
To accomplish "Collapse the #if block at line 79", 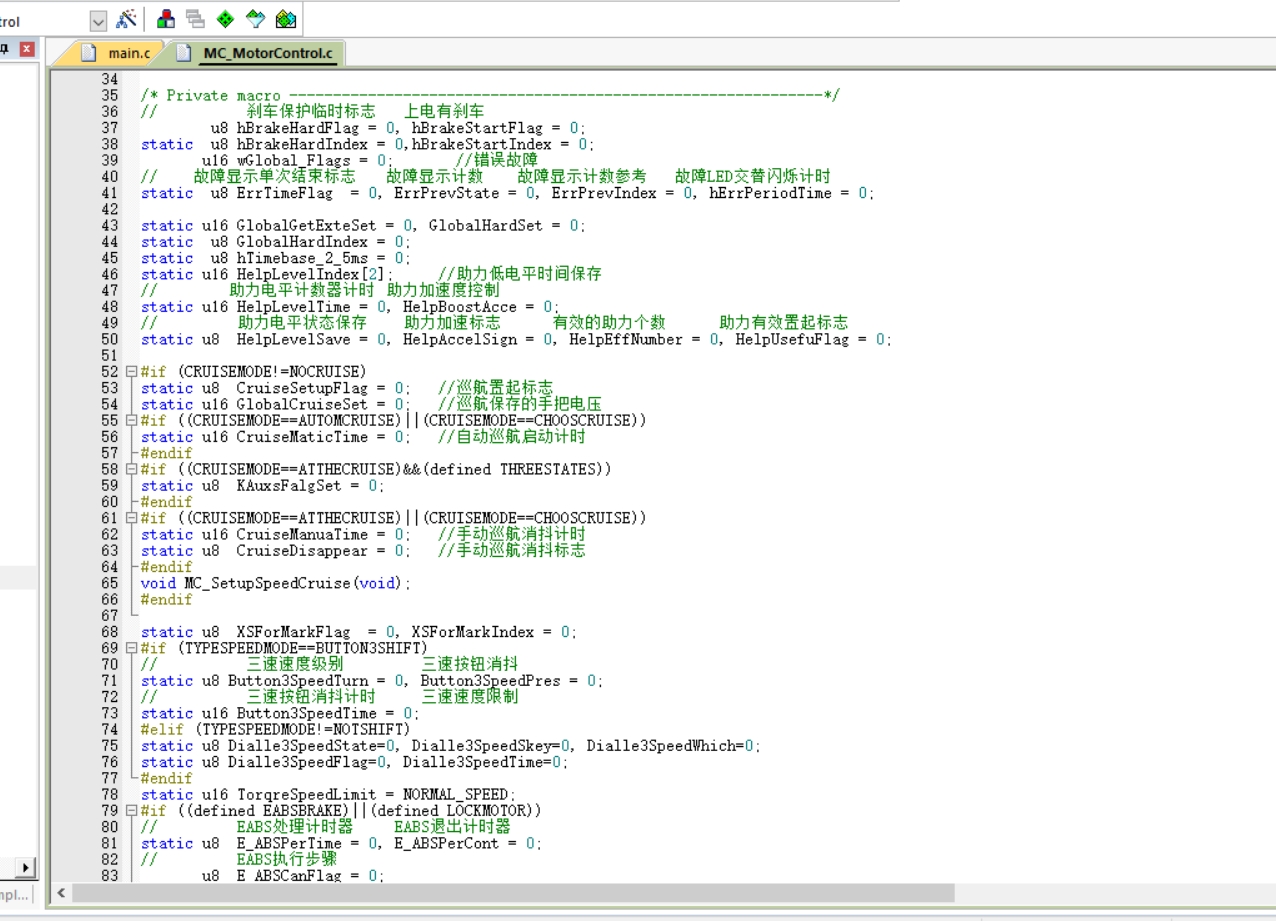I will pyautogui.click(x=131, y=810).
